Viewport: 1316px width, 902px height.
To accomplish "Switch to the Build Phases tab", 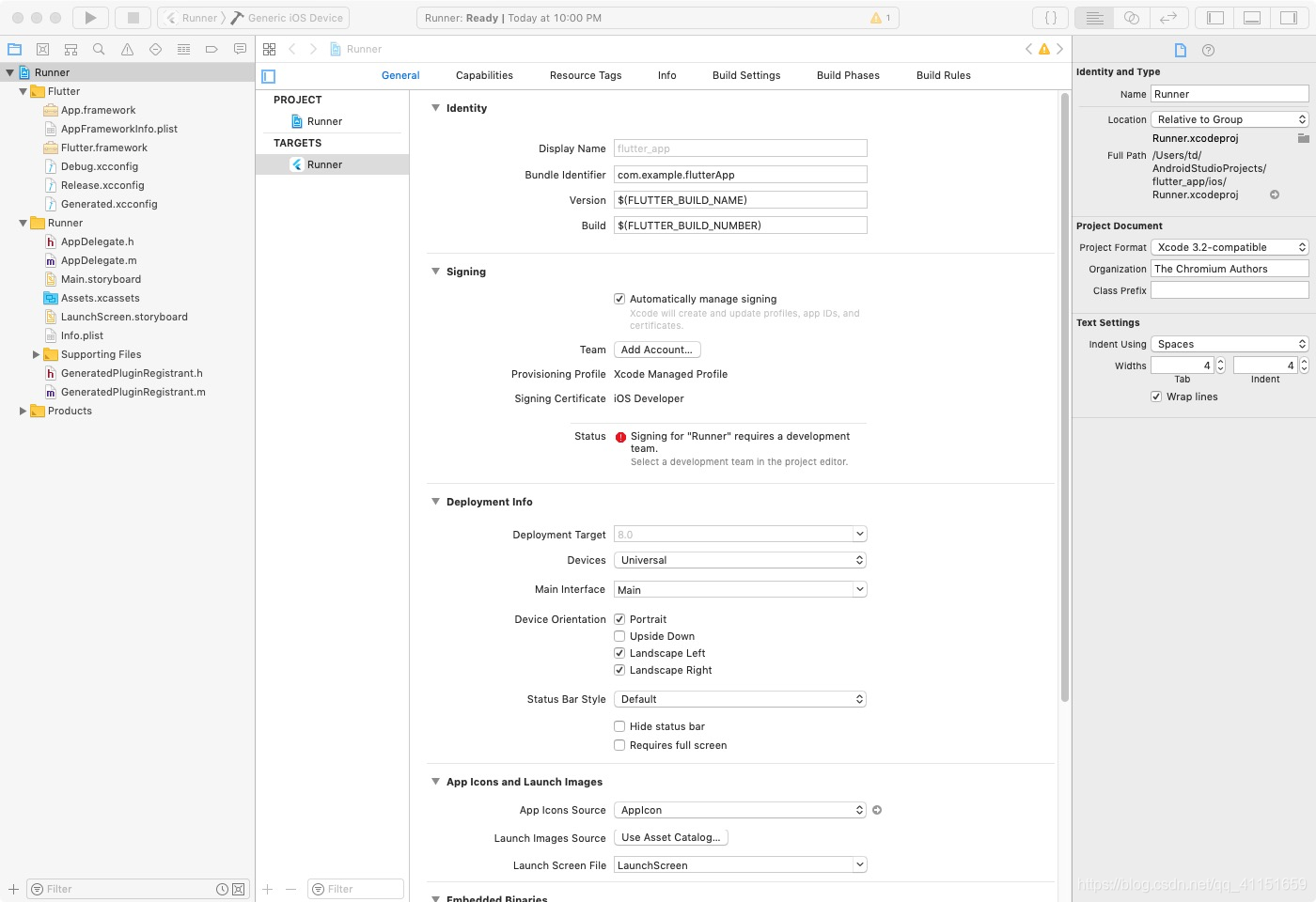I will (x=848, y=75).
